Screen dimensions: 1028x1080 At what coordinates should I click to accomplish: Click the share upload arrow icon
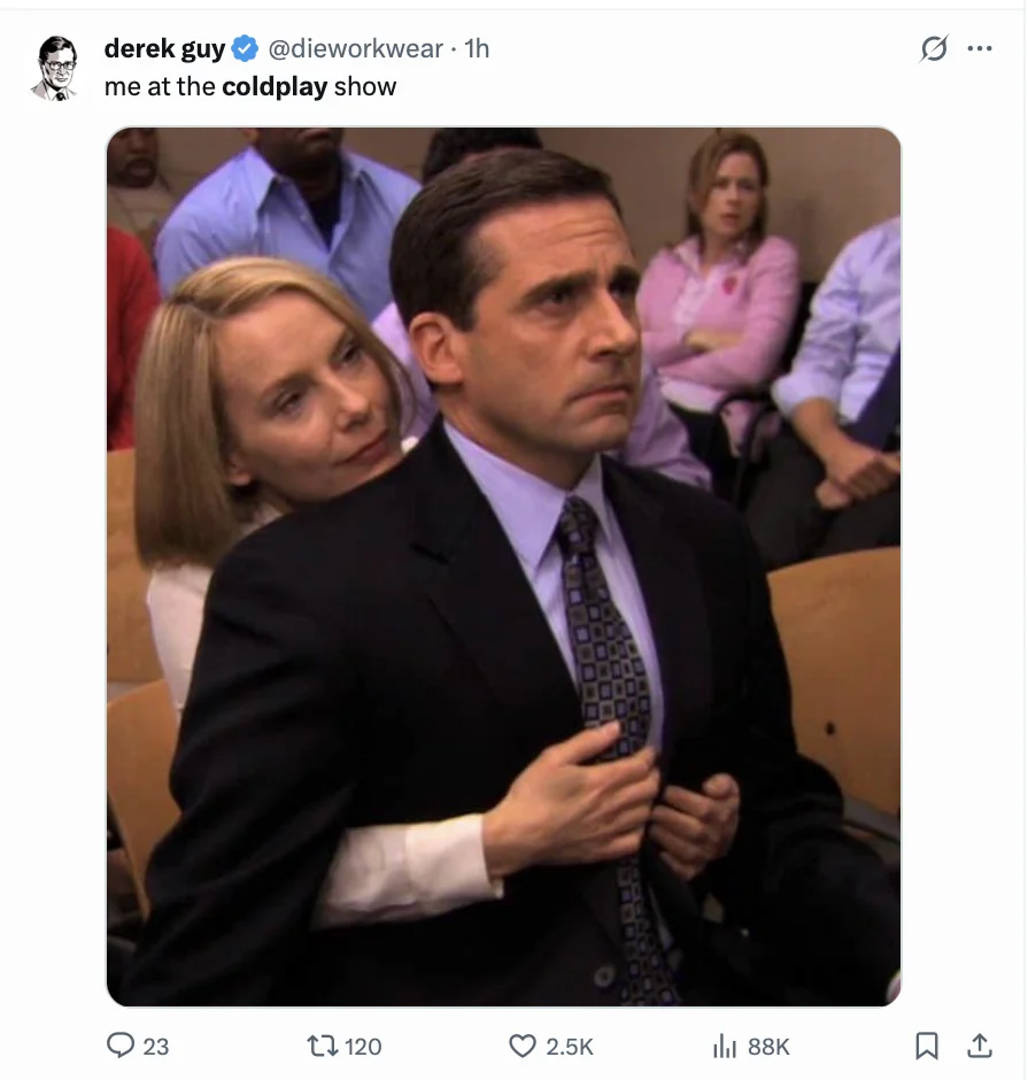(979, 1046)
